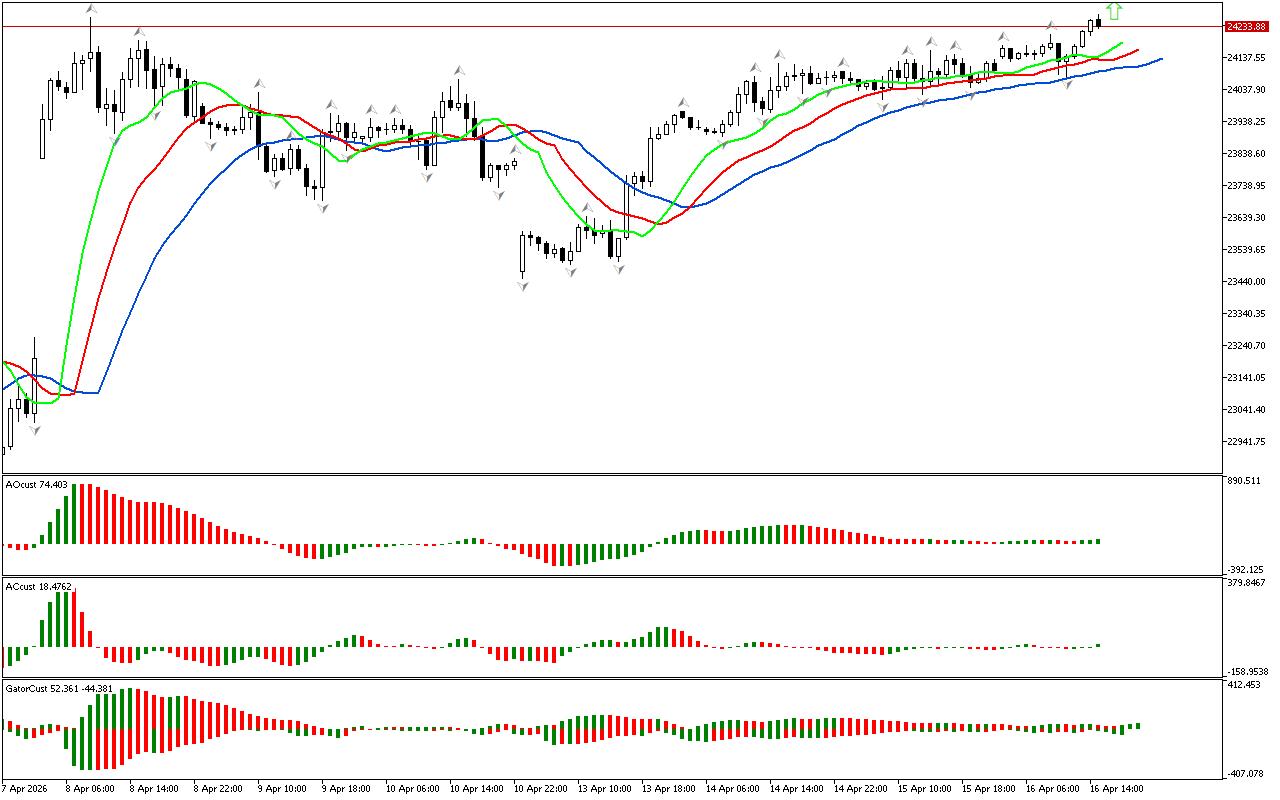Click the 22941.75 price scale label
Viewport: 1280px width, 800px height.
[1246, 442]
